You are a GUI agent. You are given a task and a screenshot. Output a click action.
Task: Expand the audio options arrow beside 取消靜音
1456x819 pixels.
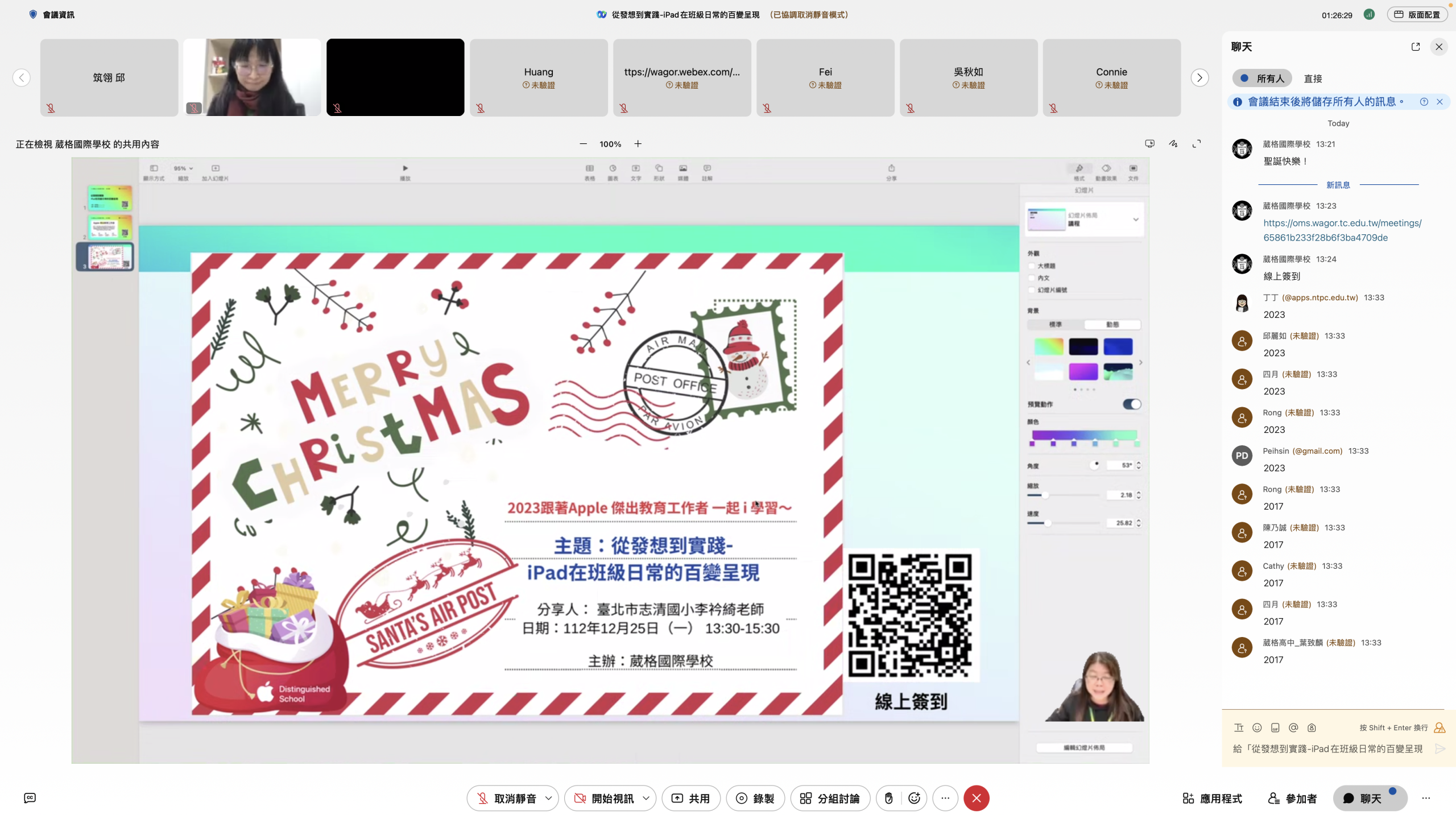pyautogui.click(x=548, y=798)
